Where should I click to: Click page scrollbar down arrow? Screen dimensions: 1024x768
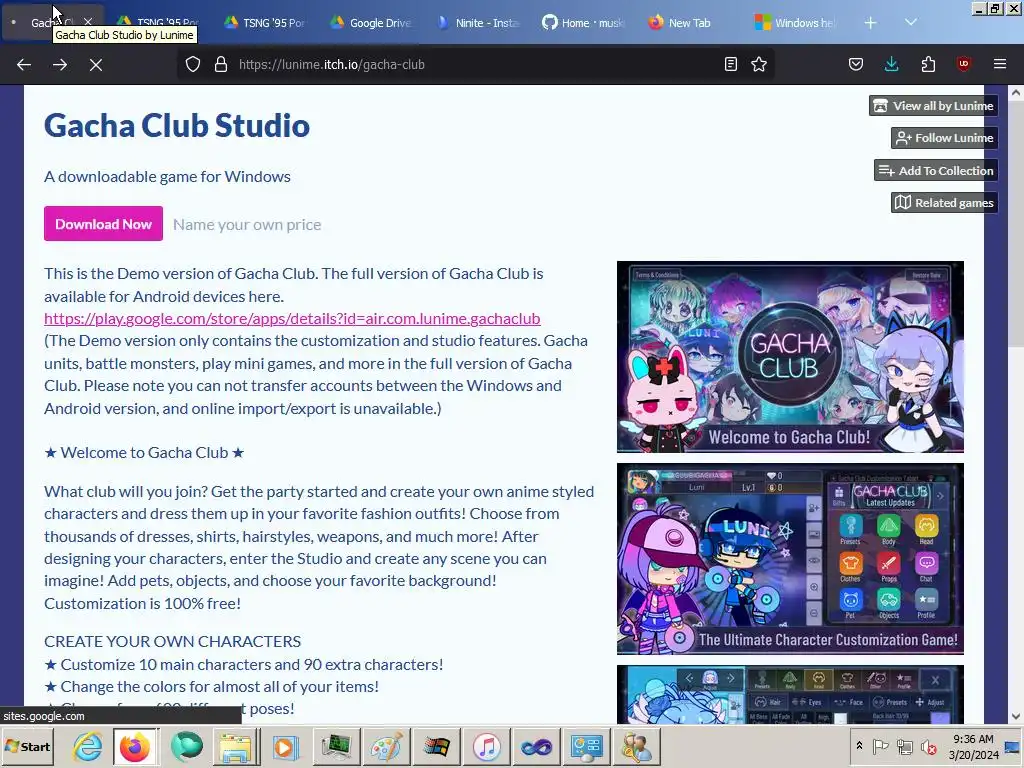click(1016, 716)
